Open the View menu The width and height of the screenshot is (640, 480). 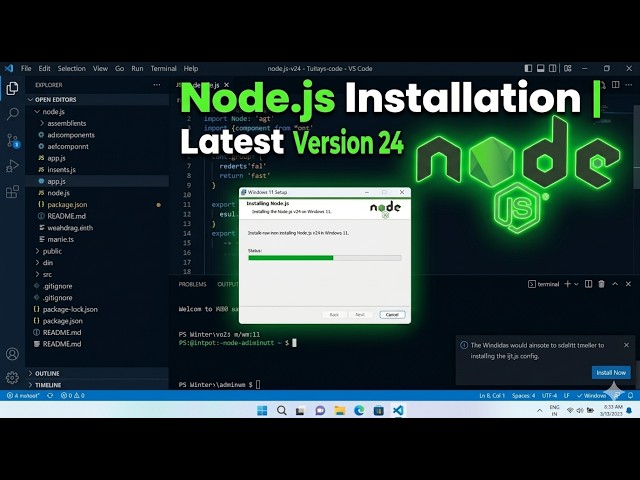[x=100, y=68]
